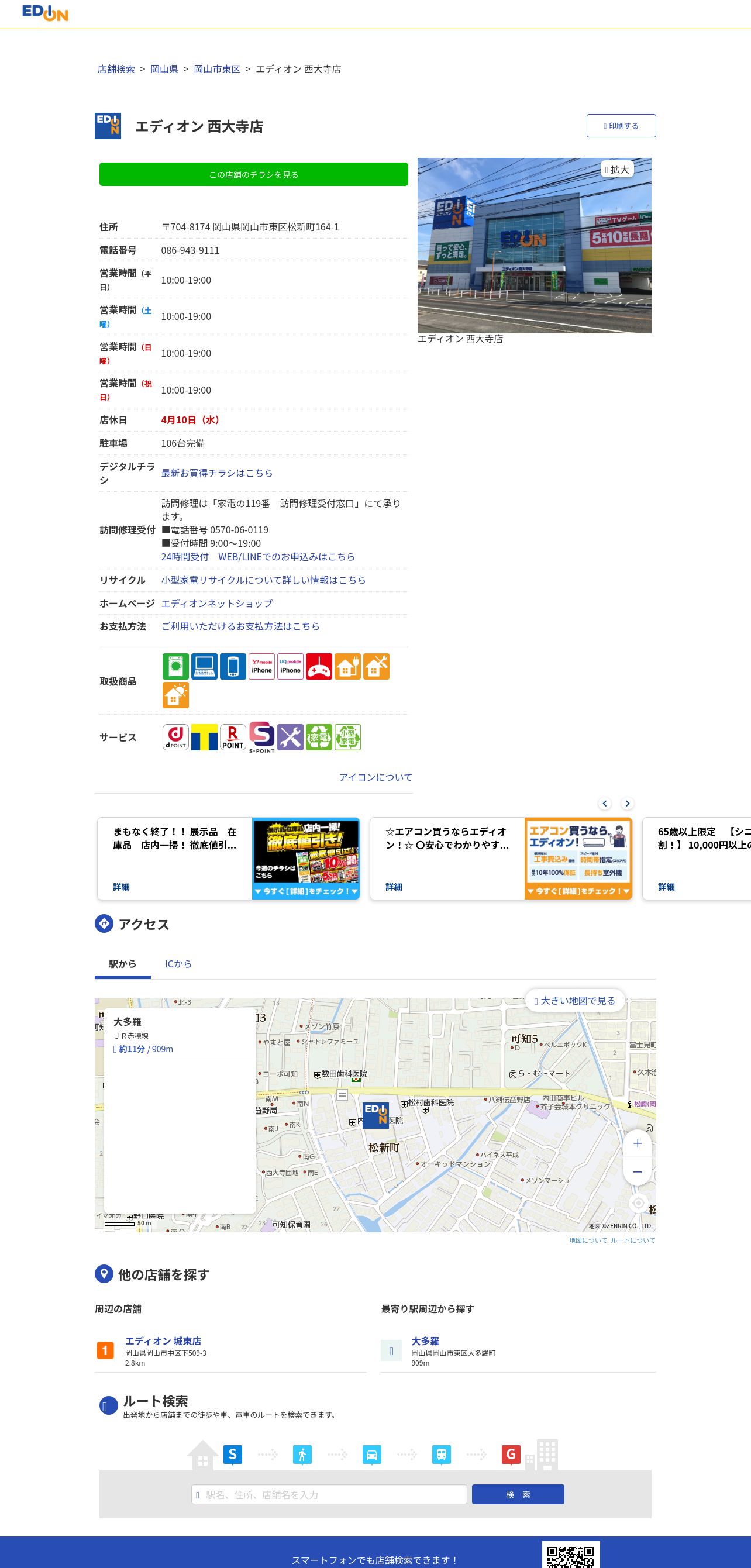
Task: Switch to the ICから access tab
Action: coord(178,964)
